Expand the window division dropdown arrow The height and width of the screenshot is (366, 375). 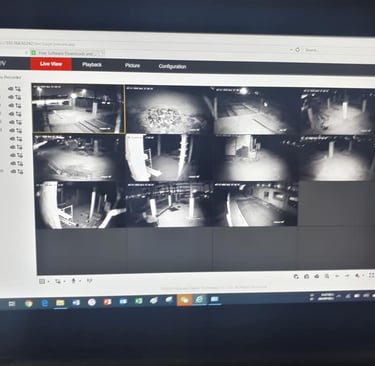pyautogui.click(x=48, y=282)
